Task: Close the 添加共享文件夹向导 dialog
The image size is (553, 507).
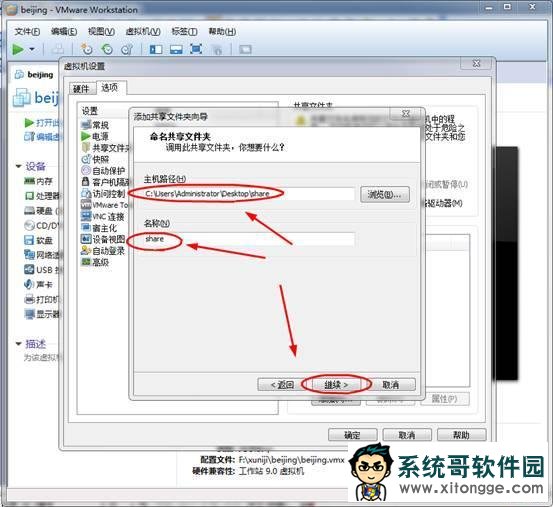Action: [x=406, y=114]
